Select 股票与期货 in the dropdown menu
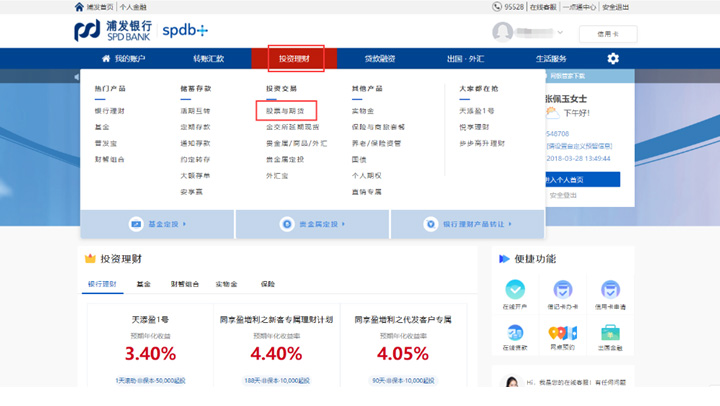720x406 pixels. (x=285, y=110)
